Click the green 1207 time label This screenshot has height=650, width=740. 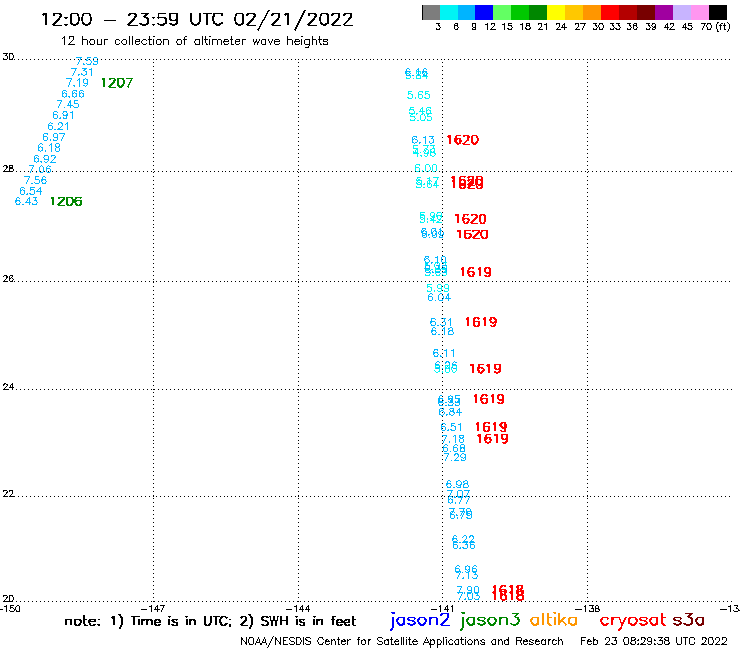pyautogui.click(x=117, y=83)
